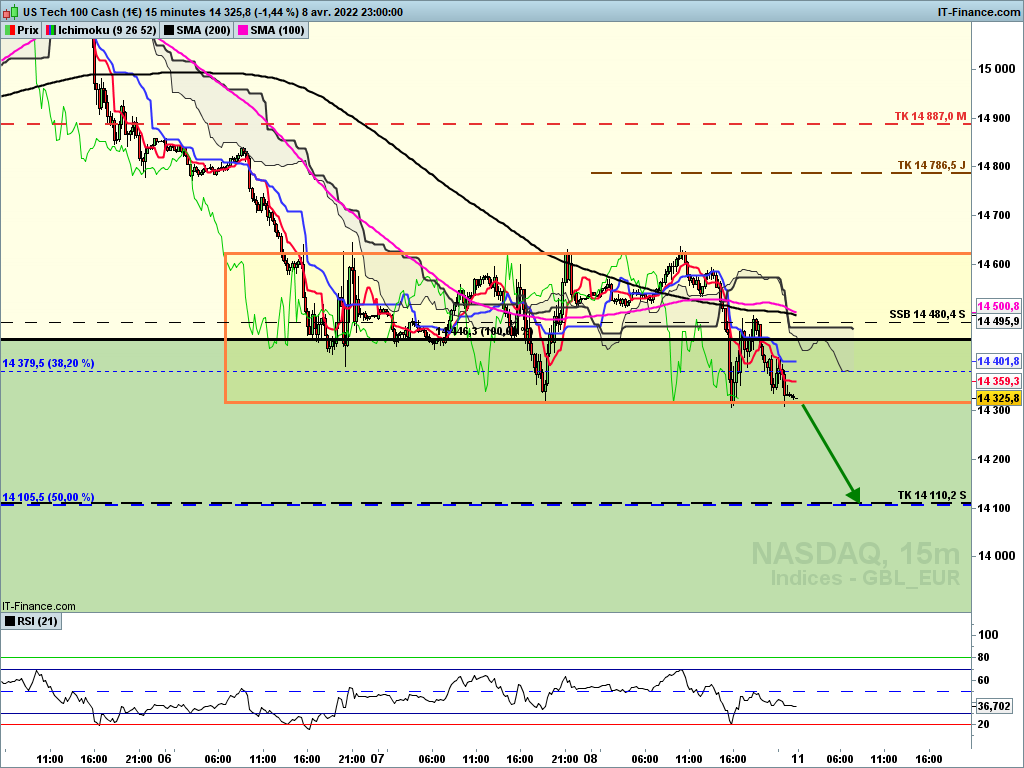This screenshot has width=1024, height=768.
Task: Click the 14 700 price axis label
Action: pyautogui.click(x=995, y=215)
